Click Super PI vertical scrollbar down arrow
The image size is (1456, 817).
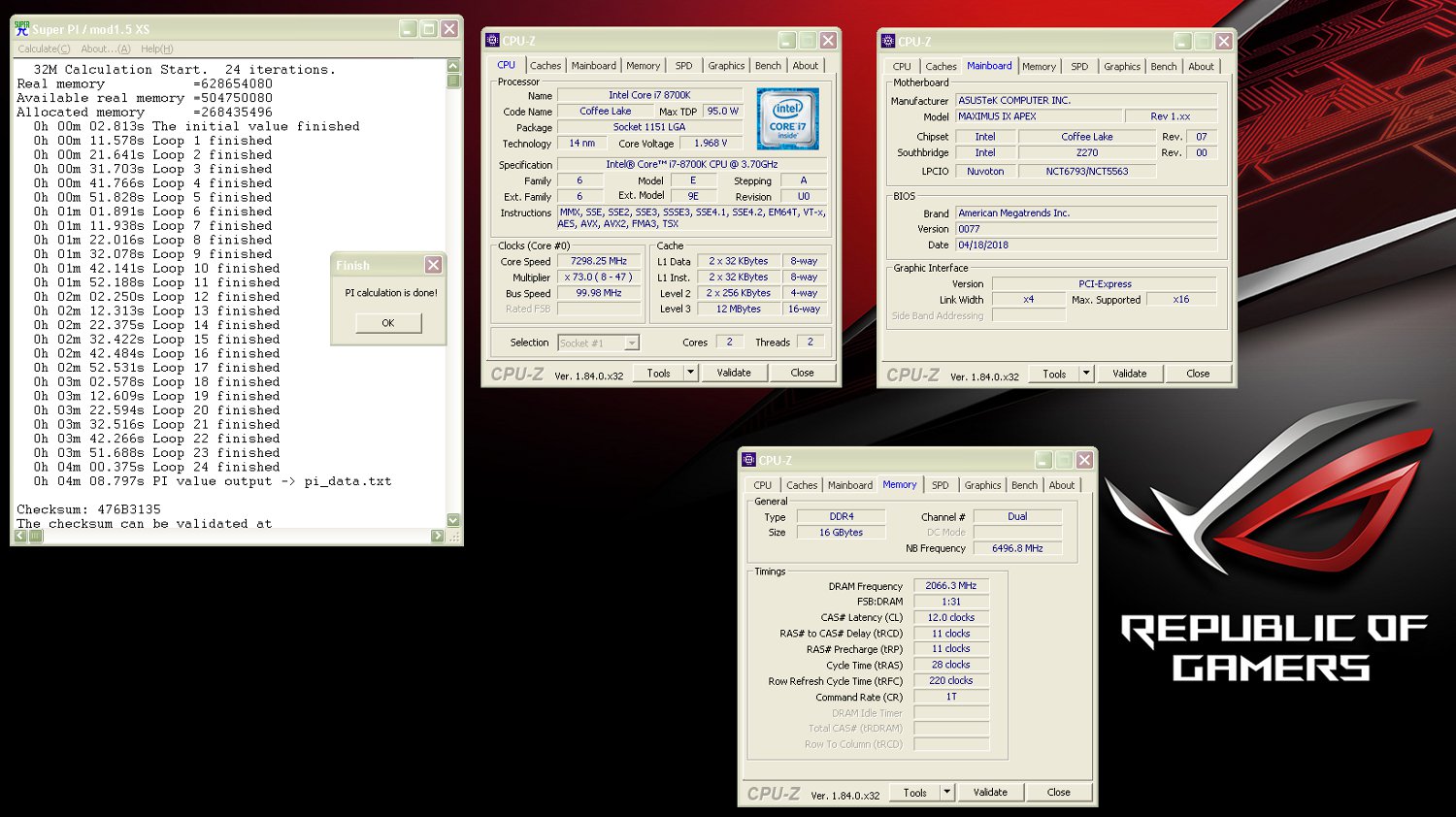click(x=453, y=520)
